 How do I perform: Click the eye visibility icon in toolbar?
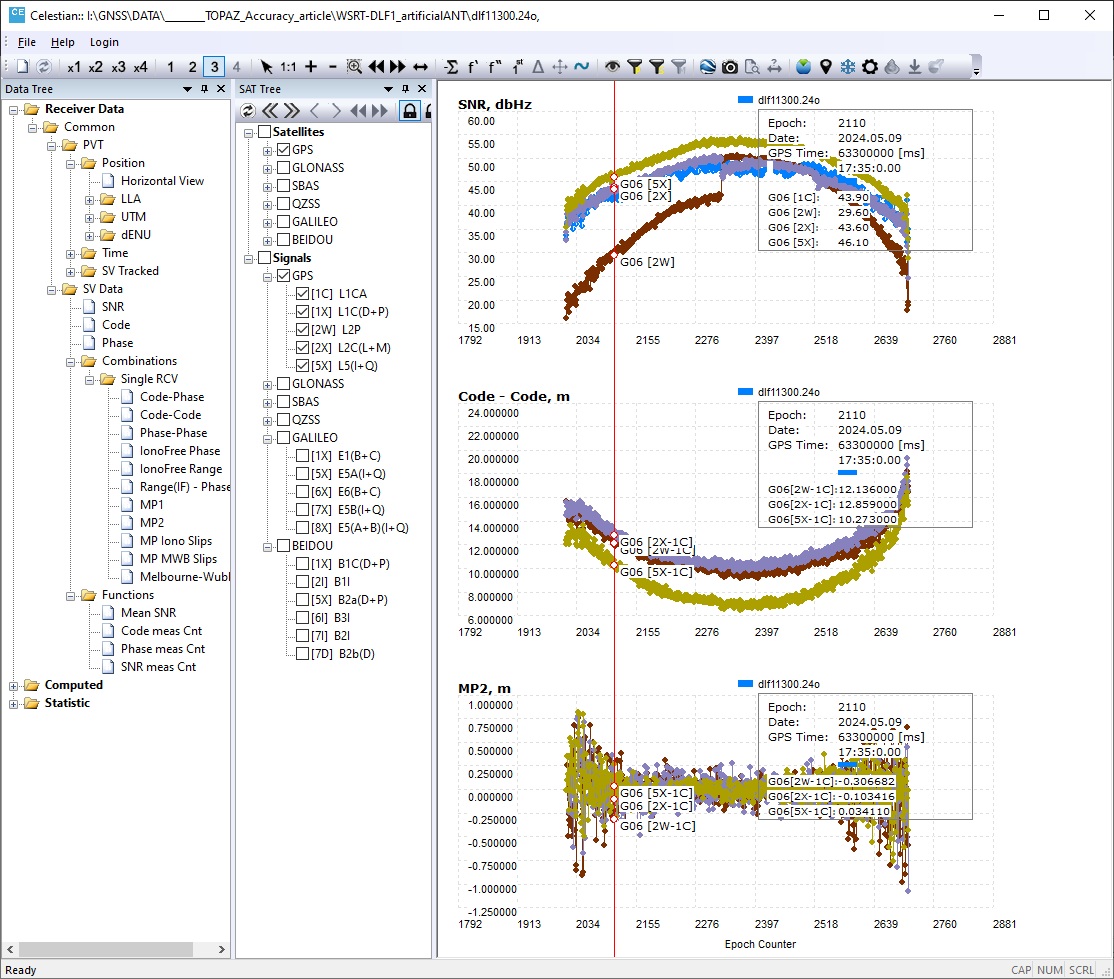point(612,67)
